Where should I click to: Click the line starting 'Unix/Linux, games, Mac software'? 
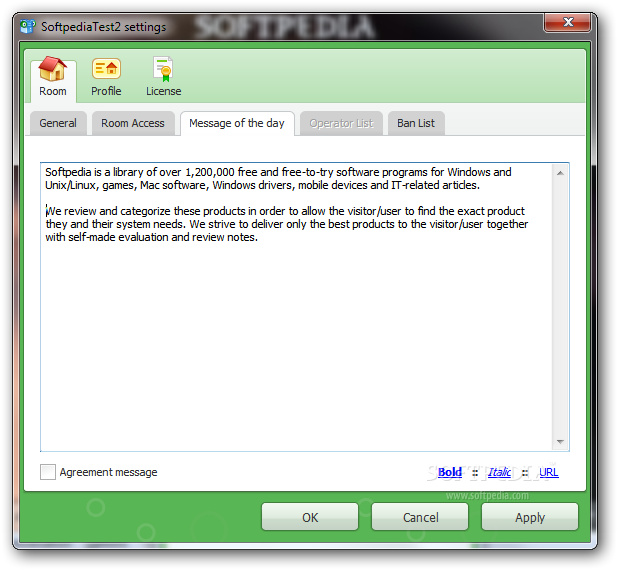pyautogui.click(x=262, y=185)
